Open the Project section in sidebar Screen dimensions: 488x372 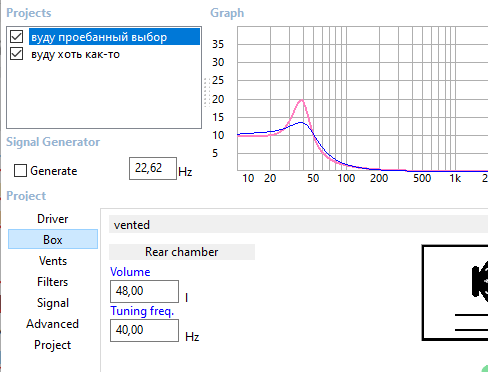[53, 345]
